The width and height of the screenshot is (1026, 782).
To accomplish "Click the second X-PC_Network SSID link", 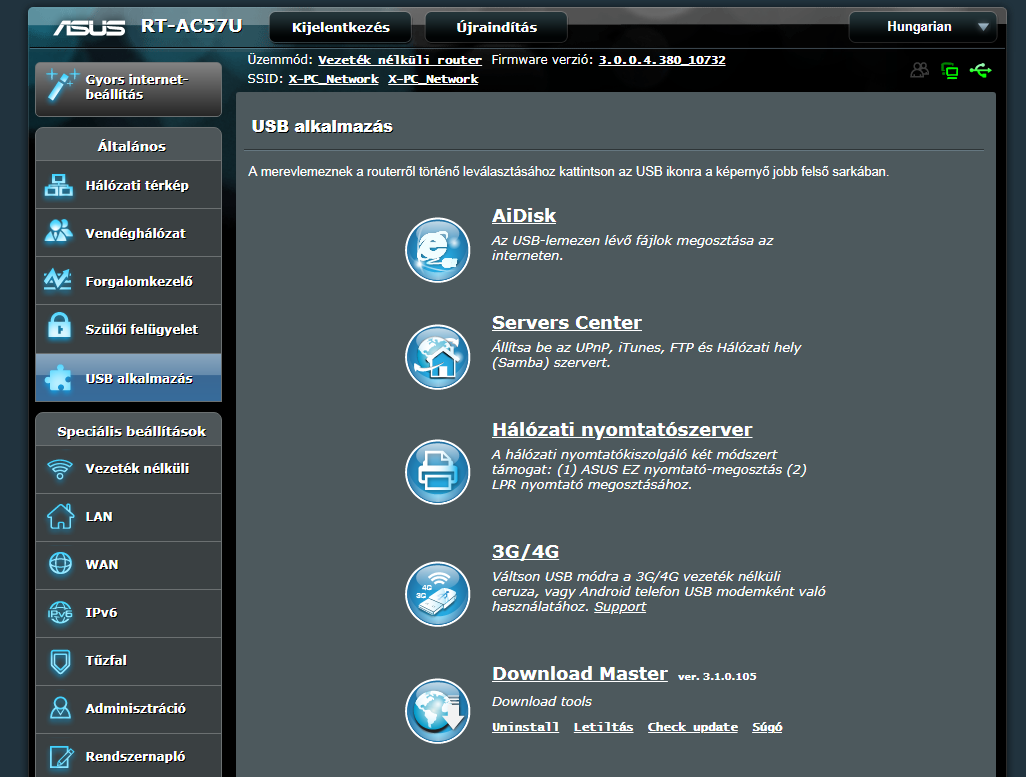I will pyautogui.click(x=433, y=79).
